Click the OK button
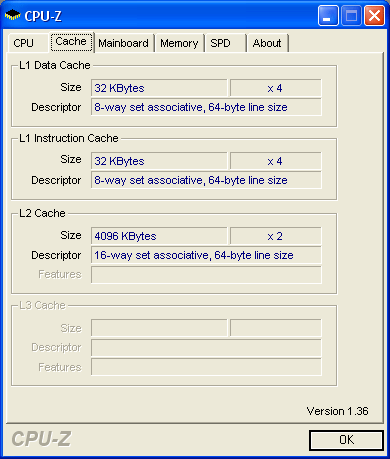The width and height of the screenshot is (390, 459). point(346,440)
